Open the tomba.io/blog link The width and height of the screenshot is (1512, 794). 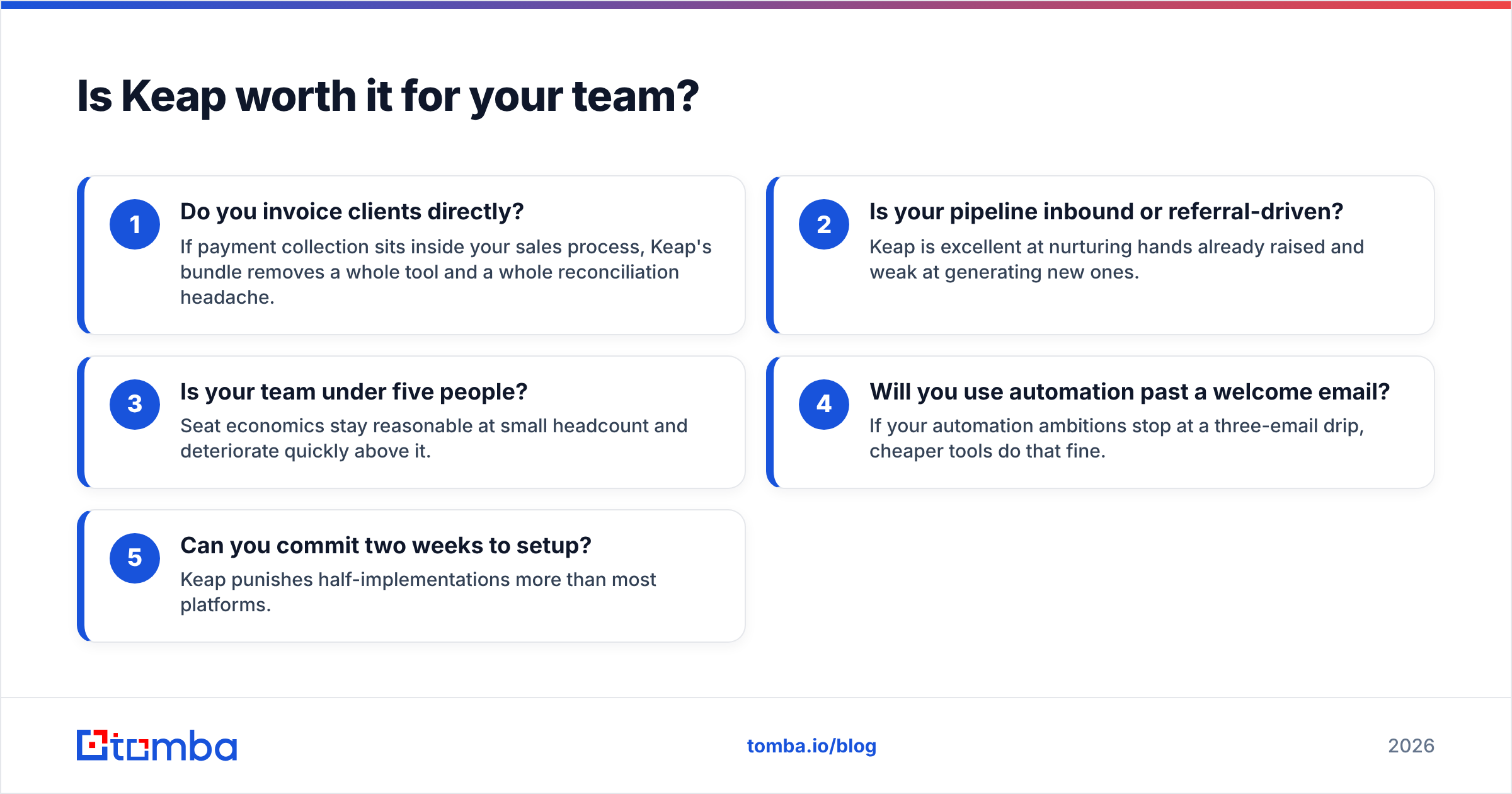[x=811, y=746]
